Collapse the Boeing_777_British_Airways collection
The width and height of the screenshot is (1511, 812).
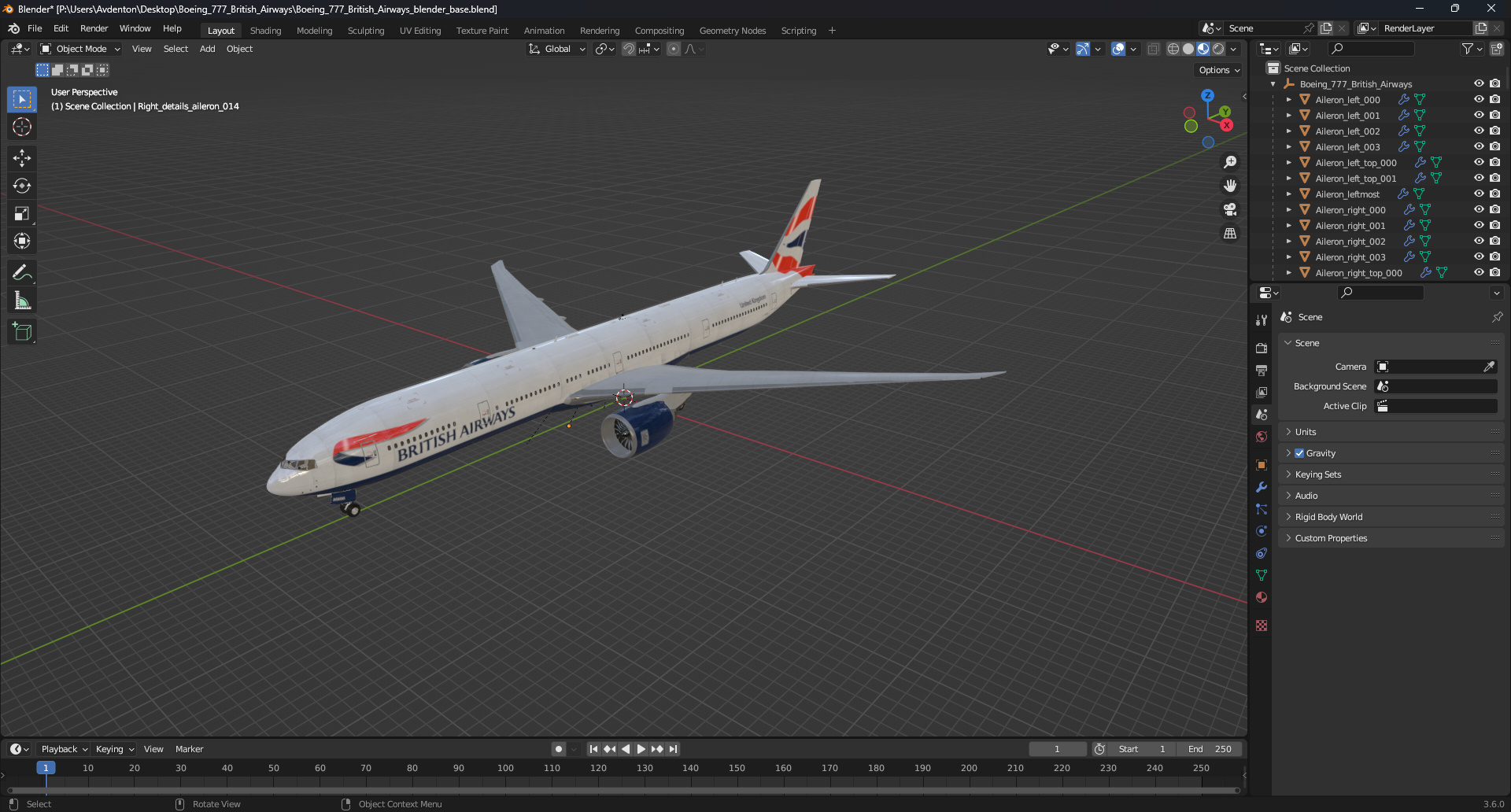coord(1273,83)
